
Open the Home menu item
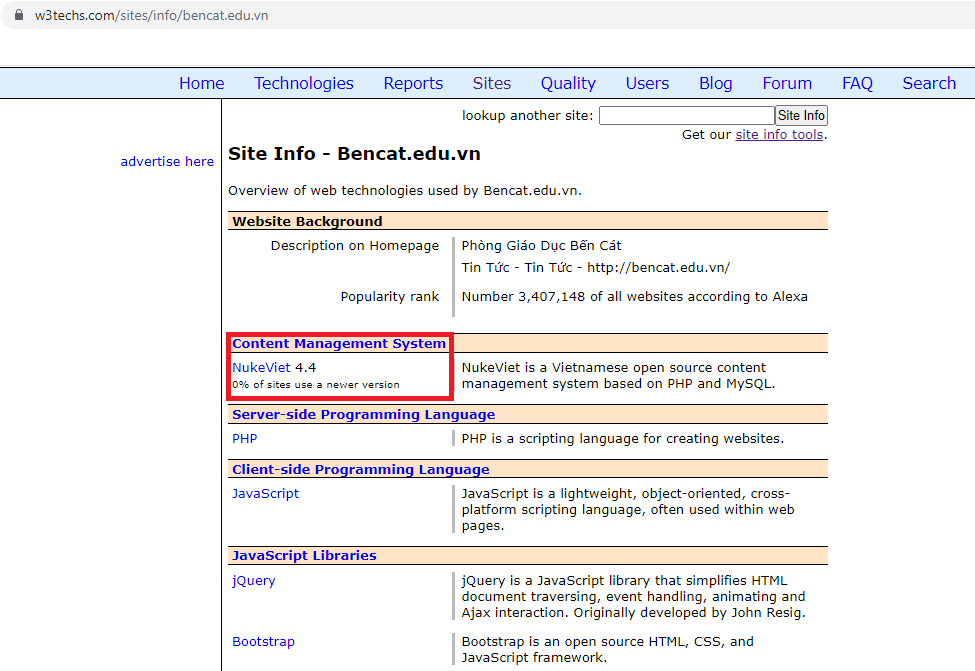[x=201, y=83]
